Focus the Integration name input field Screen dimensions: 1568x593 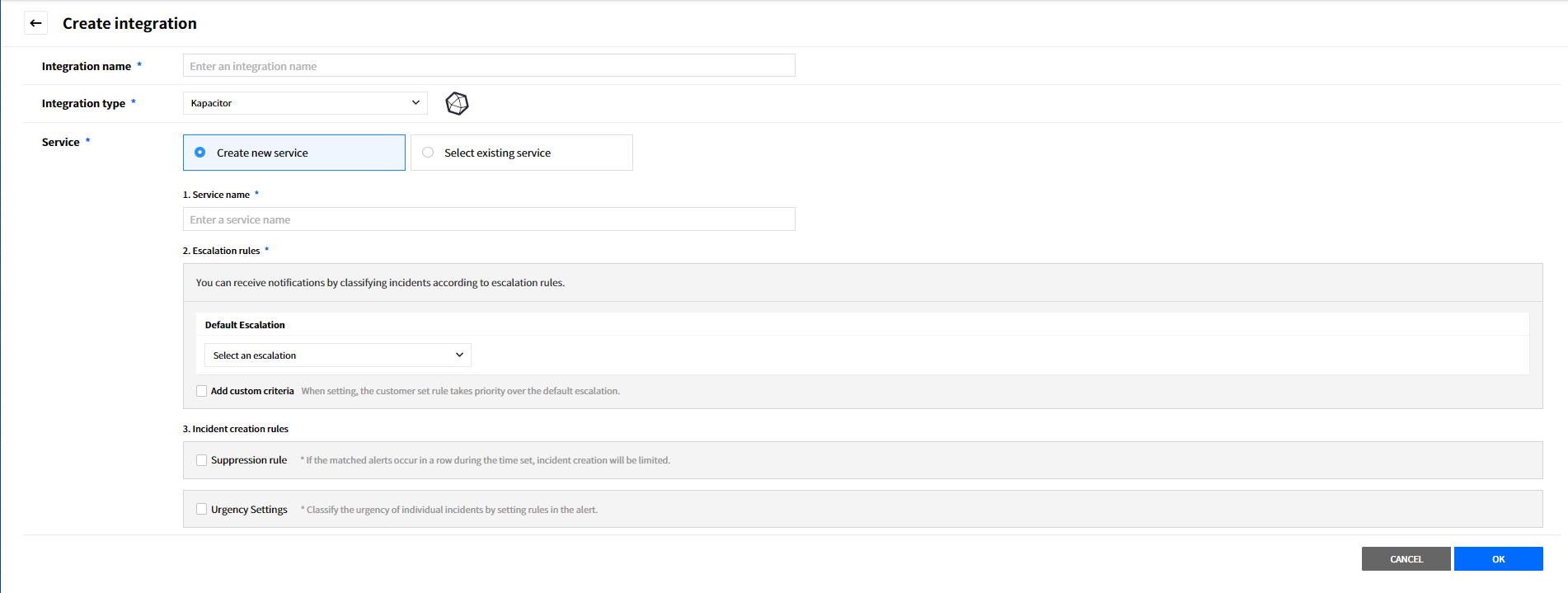point(488,66)
